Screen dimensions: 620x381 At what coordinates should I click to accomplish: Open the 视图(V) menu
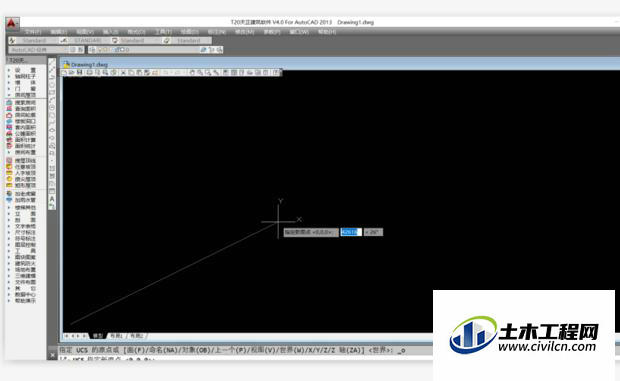tap(85, 32)
